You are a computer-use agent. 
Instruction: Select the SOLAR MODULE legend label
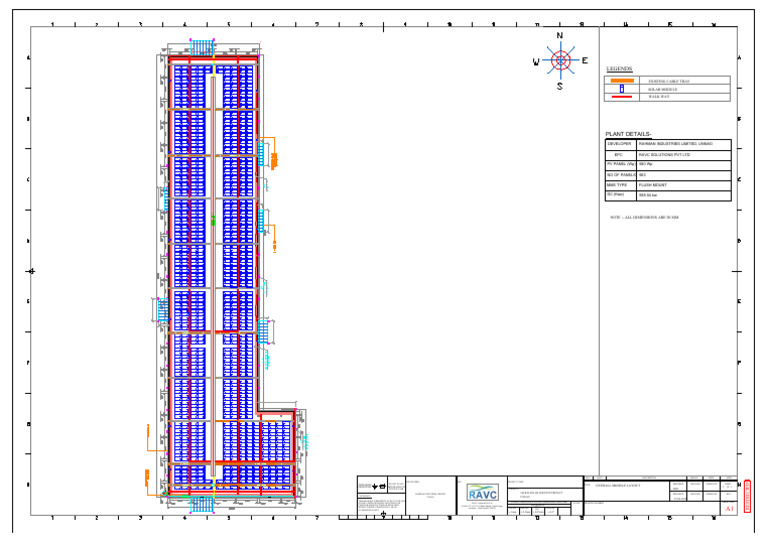662,90
